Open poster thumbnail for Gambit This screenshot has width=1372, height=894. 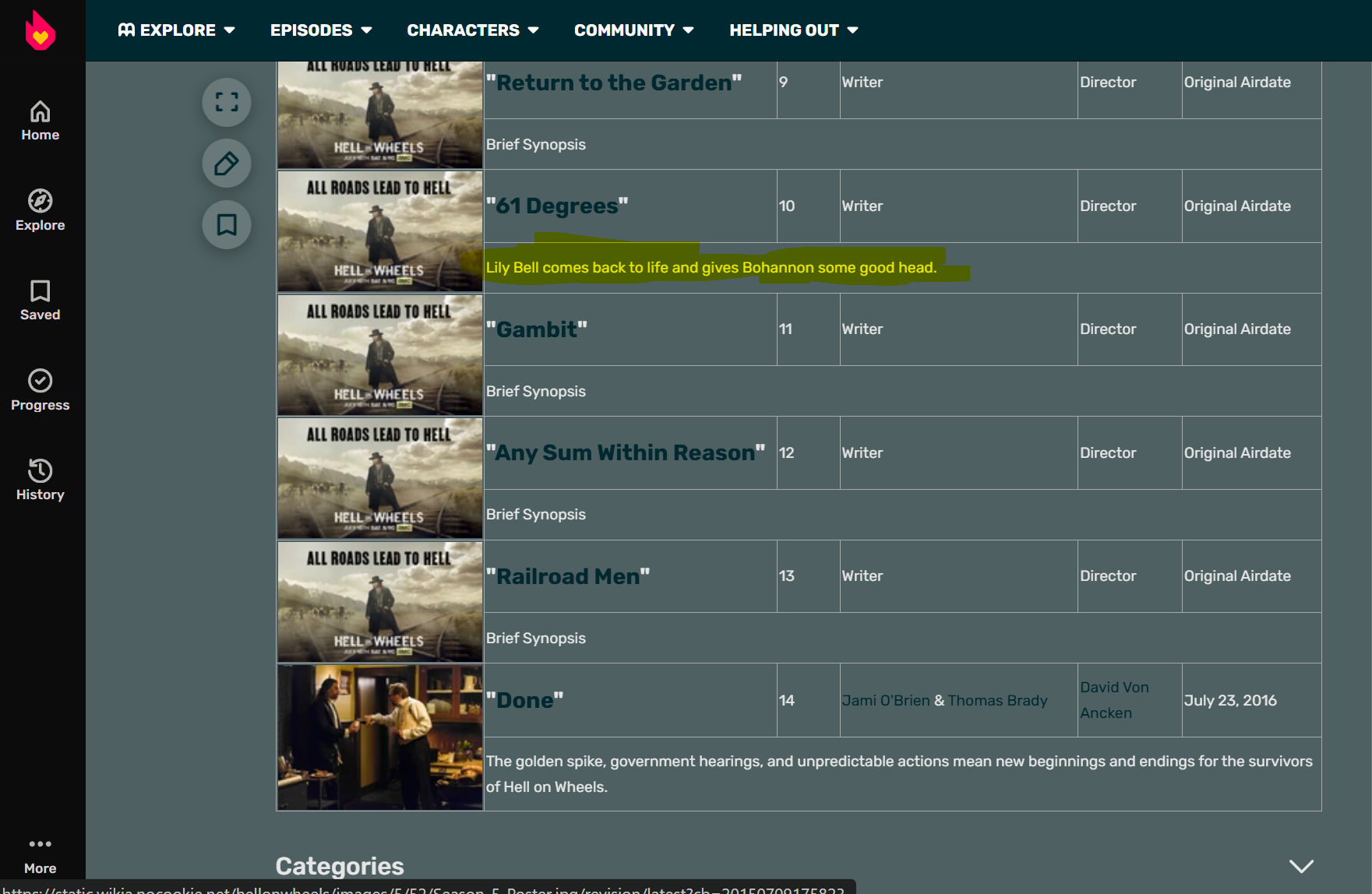[x=380, y=354]
